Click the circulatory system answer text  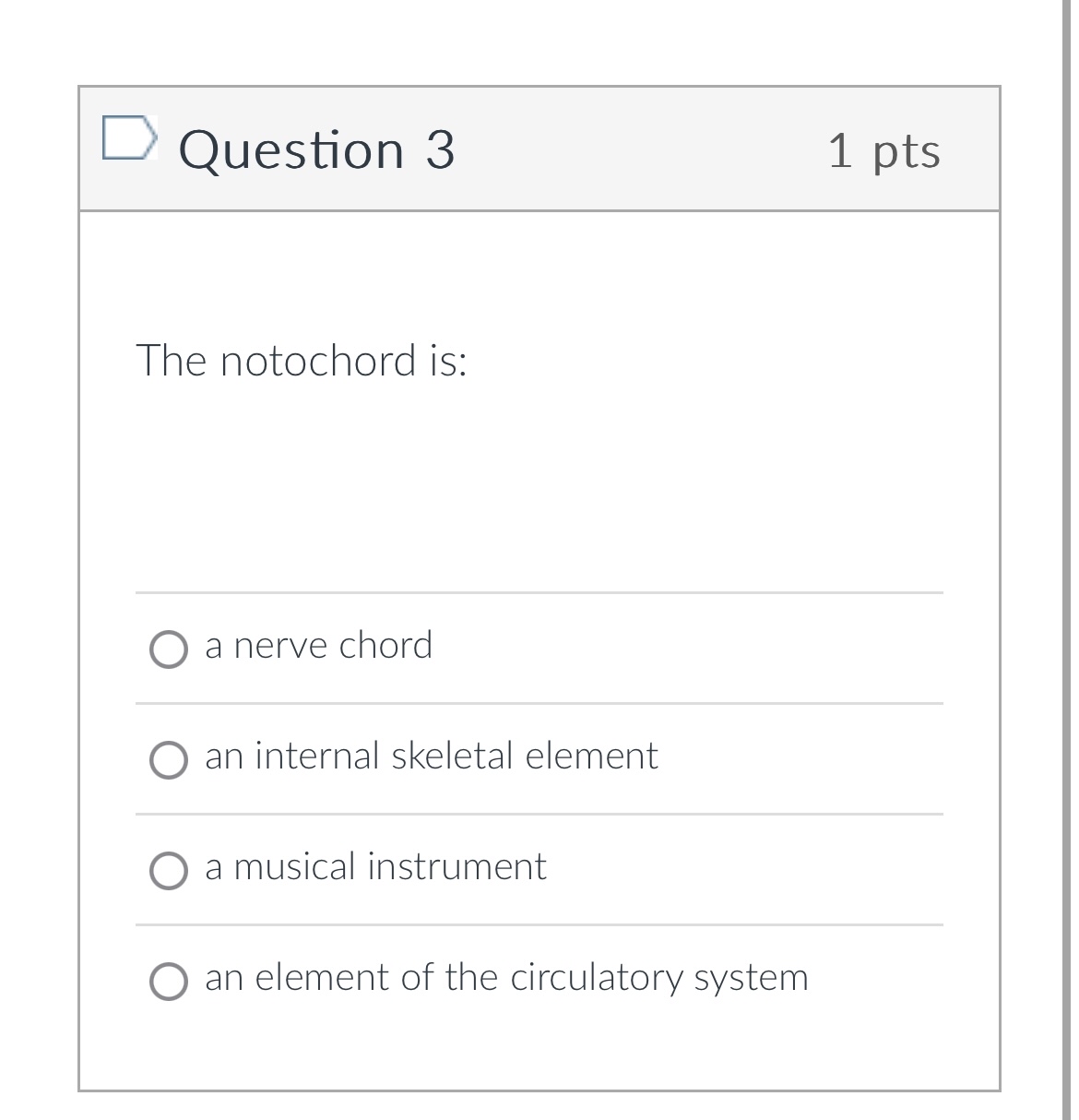507,978
